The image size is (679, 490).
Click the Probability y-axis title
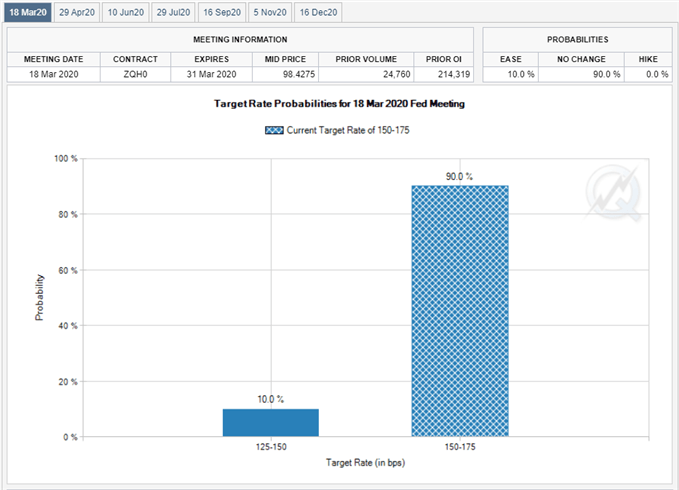coord(39,297)
